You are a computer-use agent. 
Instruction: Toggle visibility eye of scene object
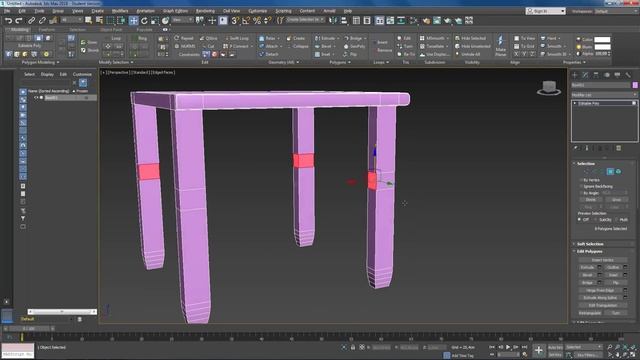coord(36,98)
